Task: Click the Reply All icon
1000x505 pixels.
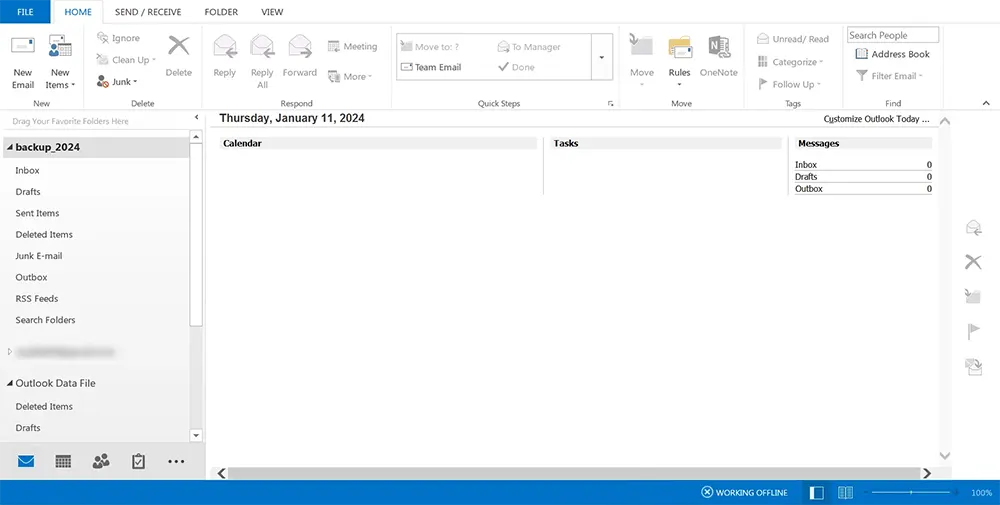Action: [262, 47]
